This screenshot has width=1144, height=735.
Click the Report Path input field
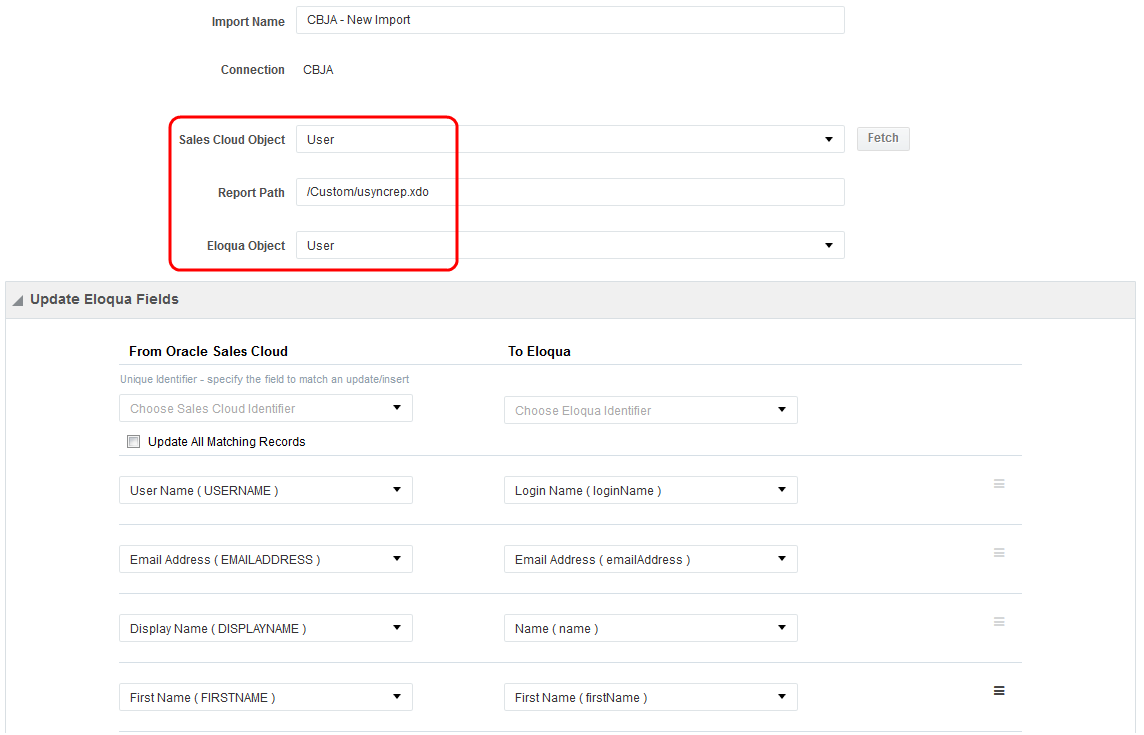click(570, 192)
